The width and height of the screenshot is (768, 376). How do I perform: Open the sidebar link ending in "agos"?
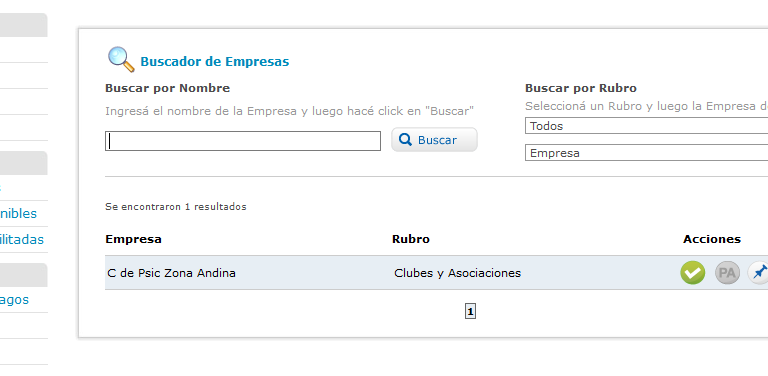click(14, 300)
